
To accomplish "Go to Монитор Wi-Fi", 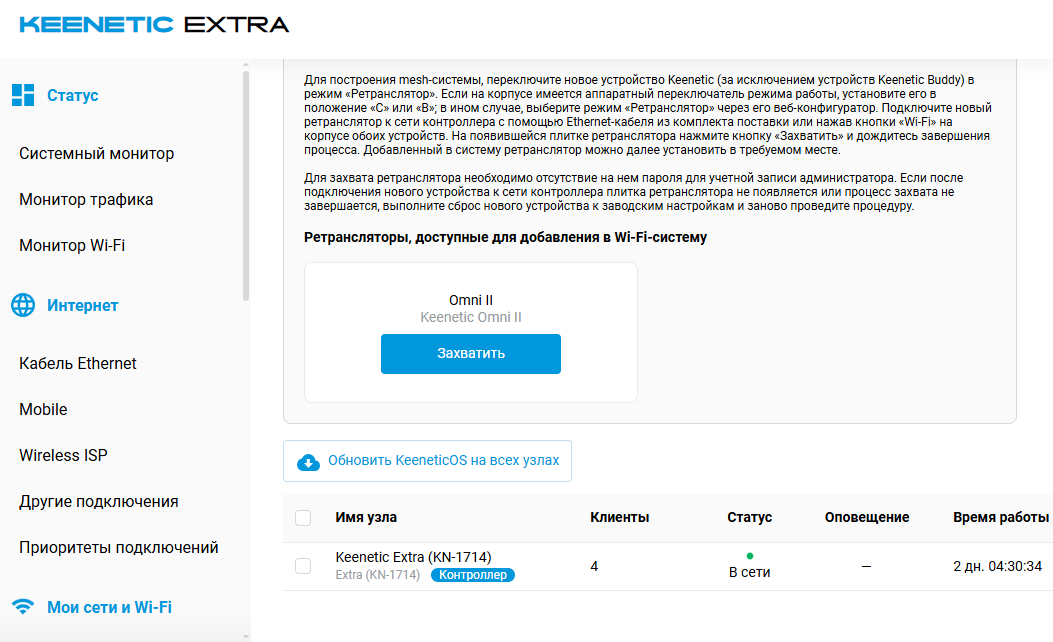I will pos(72,245).
